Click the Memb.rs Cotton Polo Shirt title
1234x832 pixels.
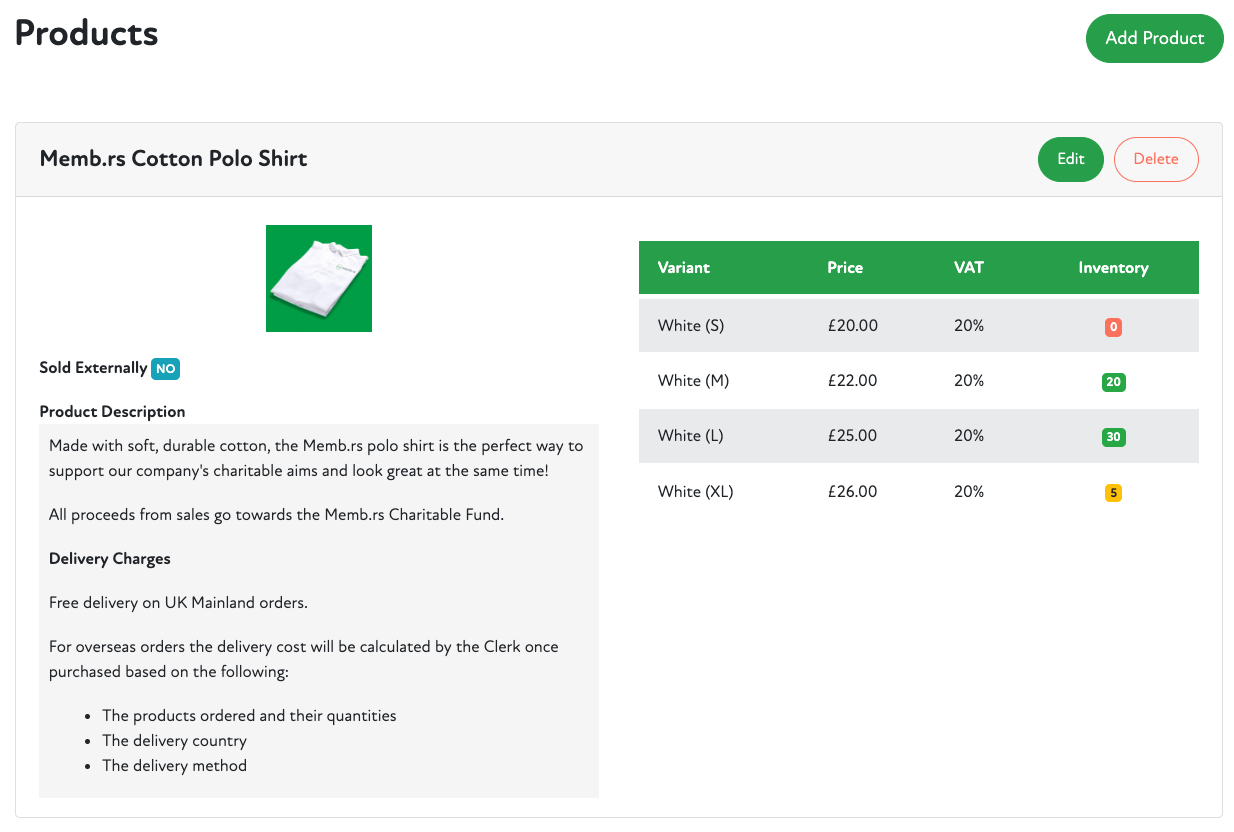pos(173,159)
